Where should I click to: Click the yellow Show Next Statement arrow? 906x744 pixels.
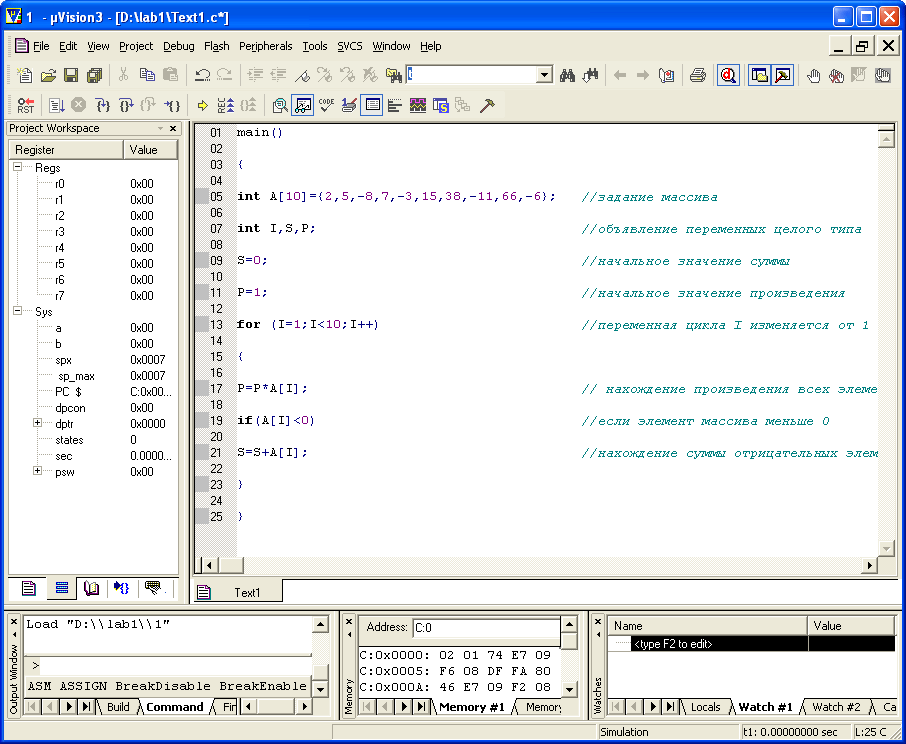pyautogui.click(x=202, y=105)
